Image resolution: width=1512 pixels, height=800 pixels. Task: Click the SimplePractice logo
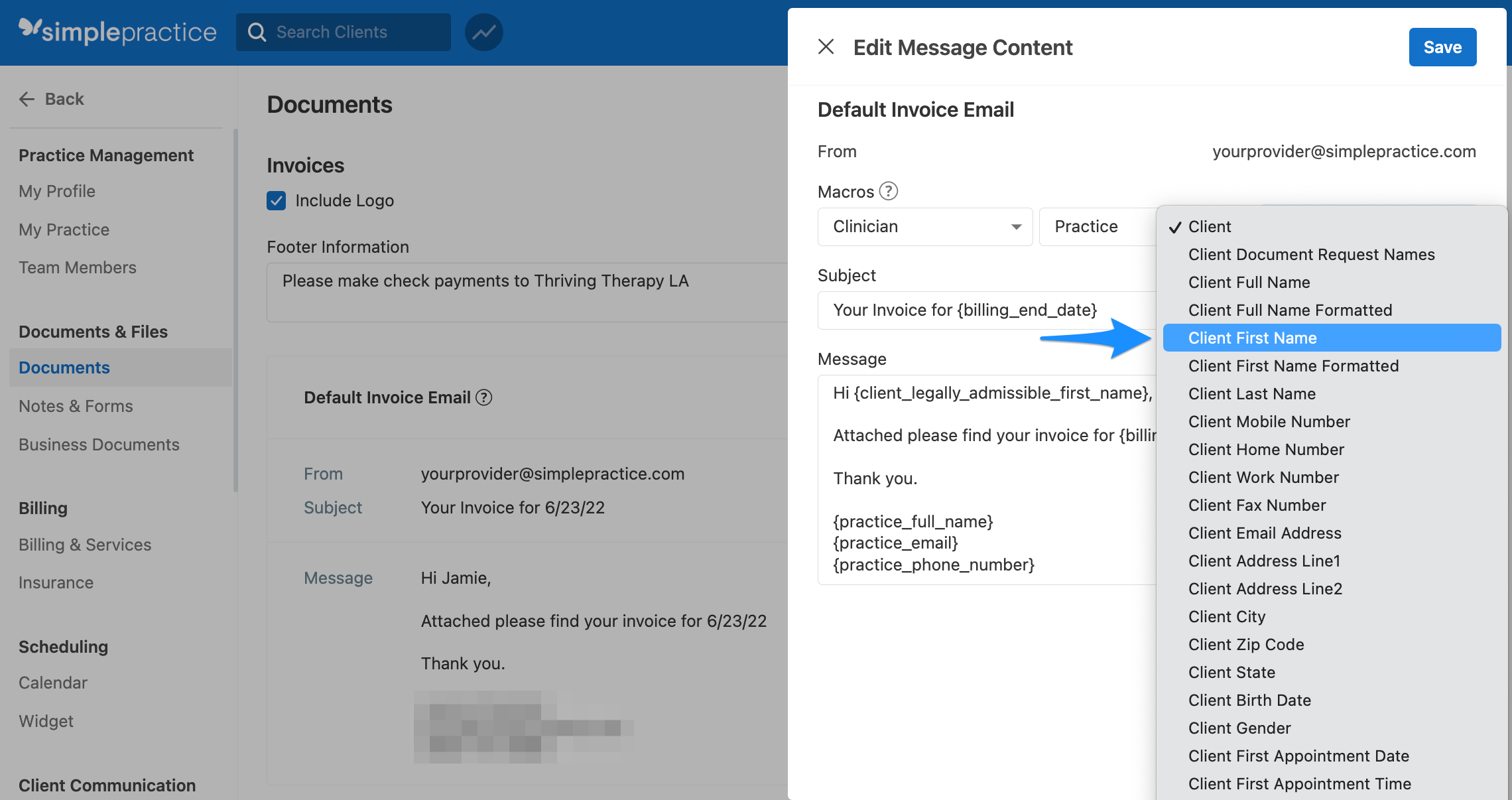pos(117,31)
